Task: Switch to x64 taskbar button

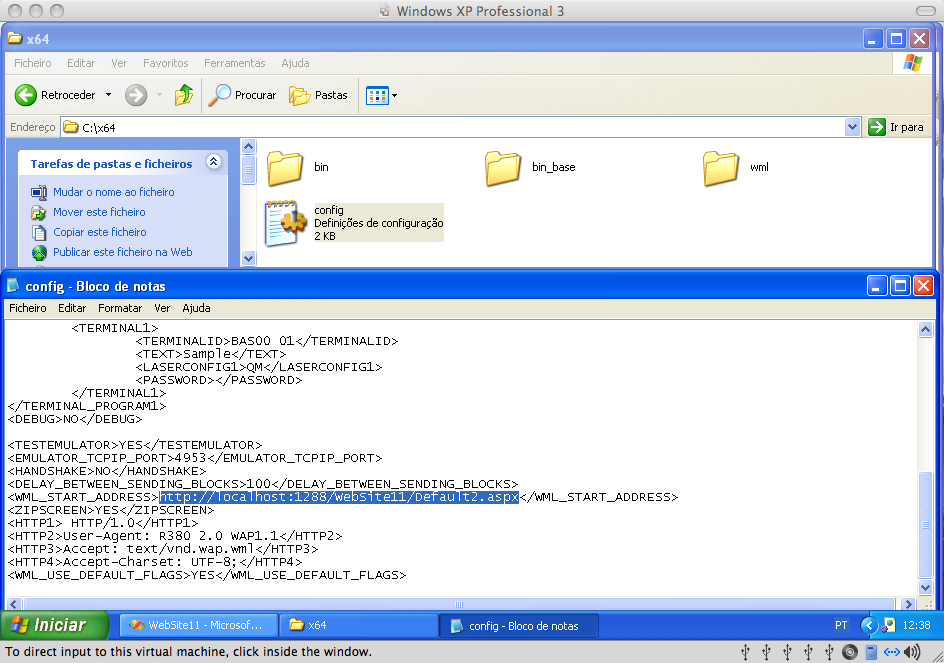Action: (359, 625)
